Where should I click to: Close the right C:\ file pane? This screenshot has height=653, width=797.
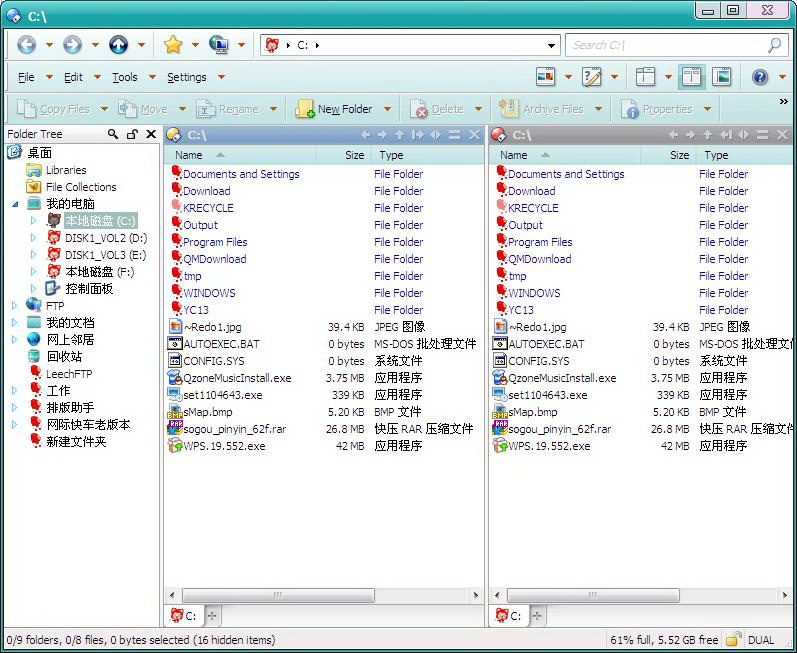click(x=782, y=135)
